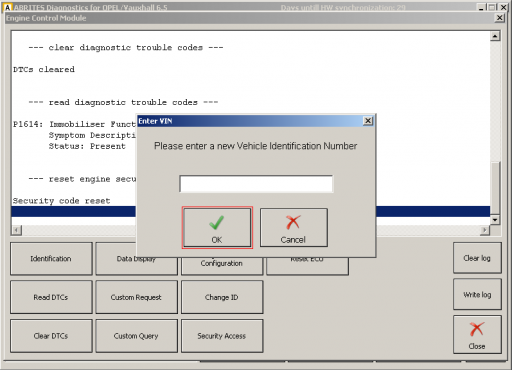Close the module with the red X Close button

click(x=477, y=335)
